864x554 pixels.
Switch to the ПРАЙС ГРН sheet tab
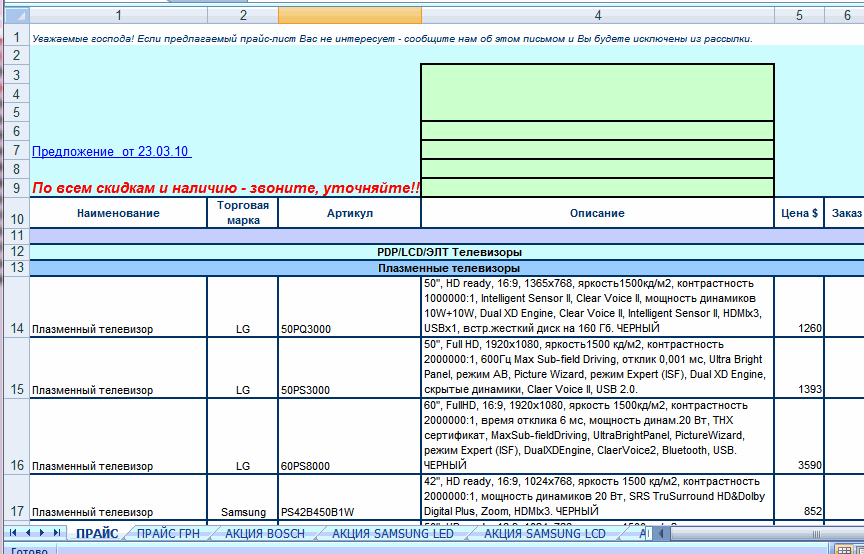[168, 533]
